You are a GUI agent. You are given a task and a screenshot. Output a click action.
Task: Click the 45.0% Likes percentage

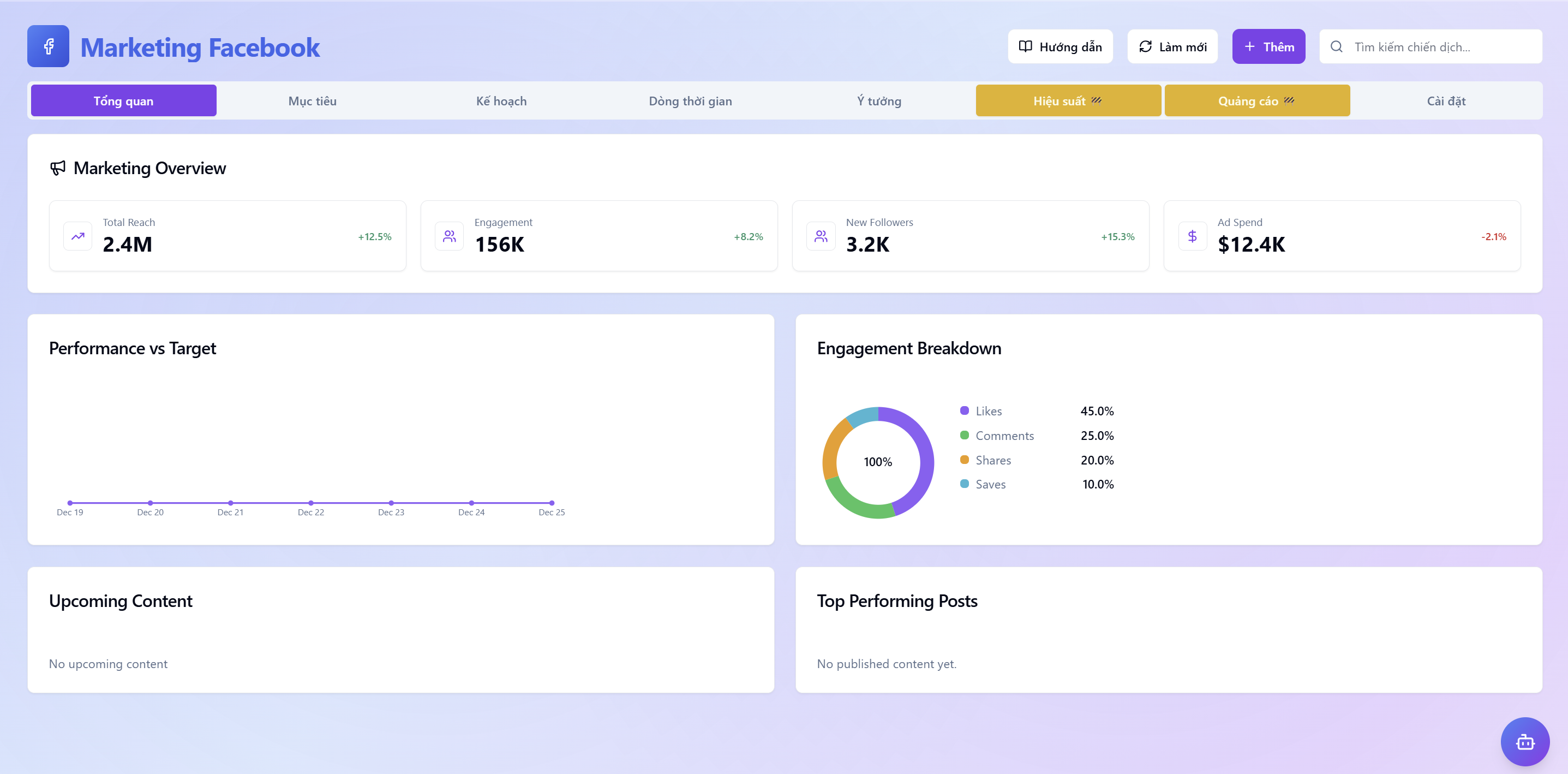(1097, 411)
